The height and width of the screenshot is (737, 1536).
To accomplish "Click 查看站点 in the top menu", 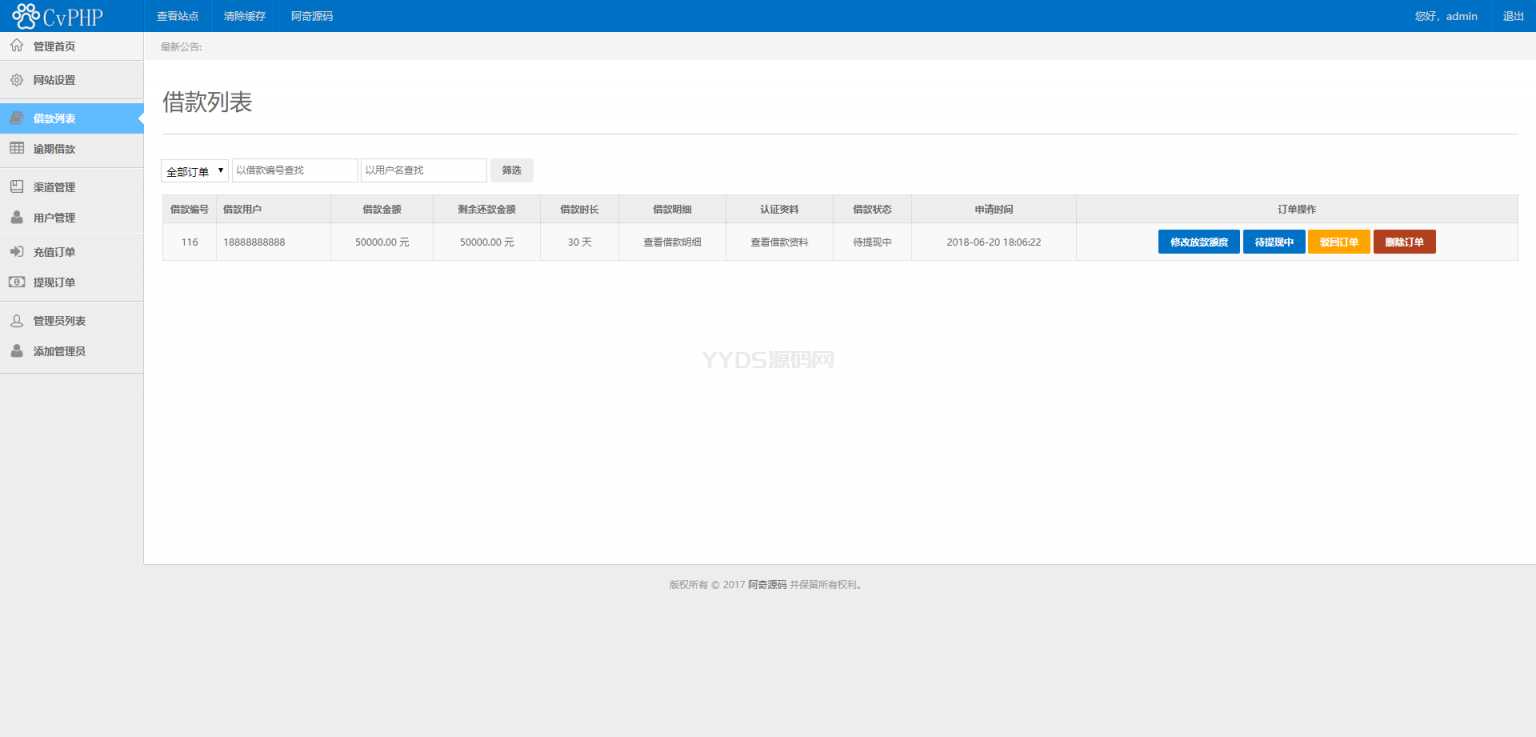I will point(177,15).
